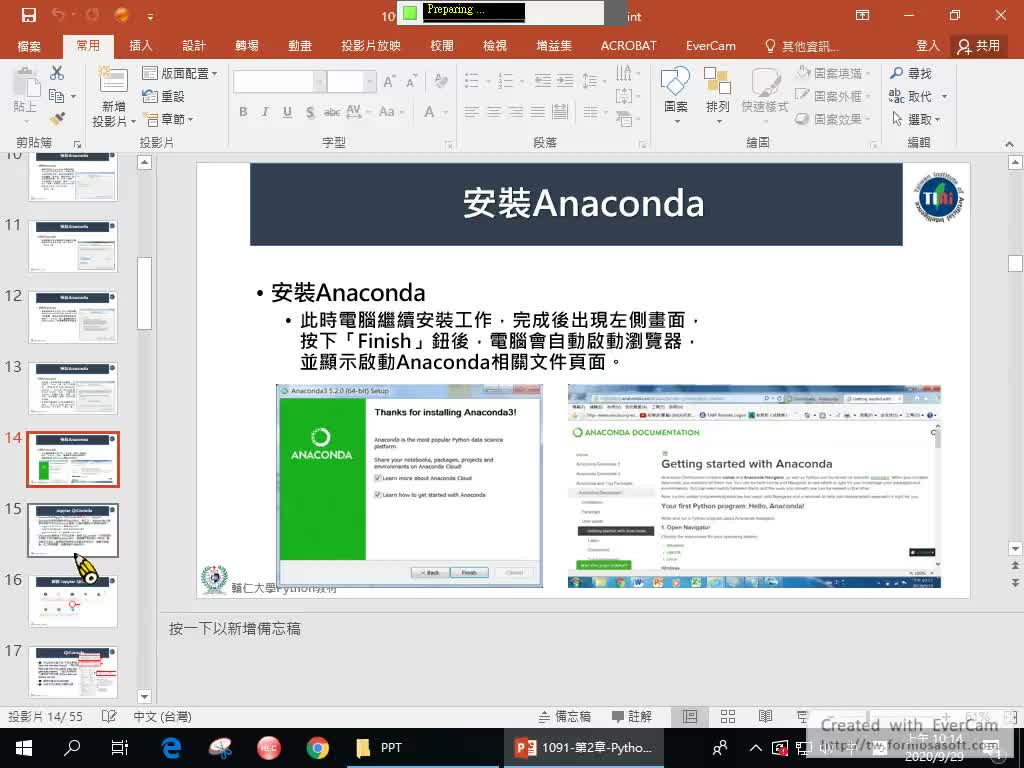Screen dimensions: 1024x768
Task: Open the 排列 arrange dropdown
Action: tap(718, 96)
